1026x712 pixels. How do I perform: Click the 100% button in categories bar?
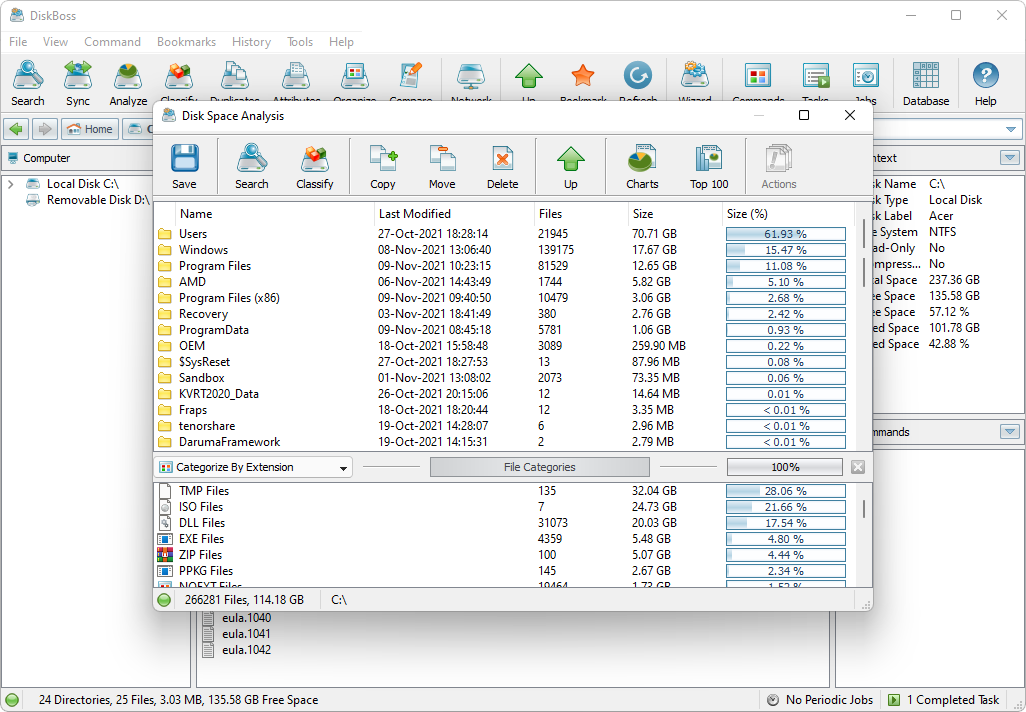pos(785,467)
